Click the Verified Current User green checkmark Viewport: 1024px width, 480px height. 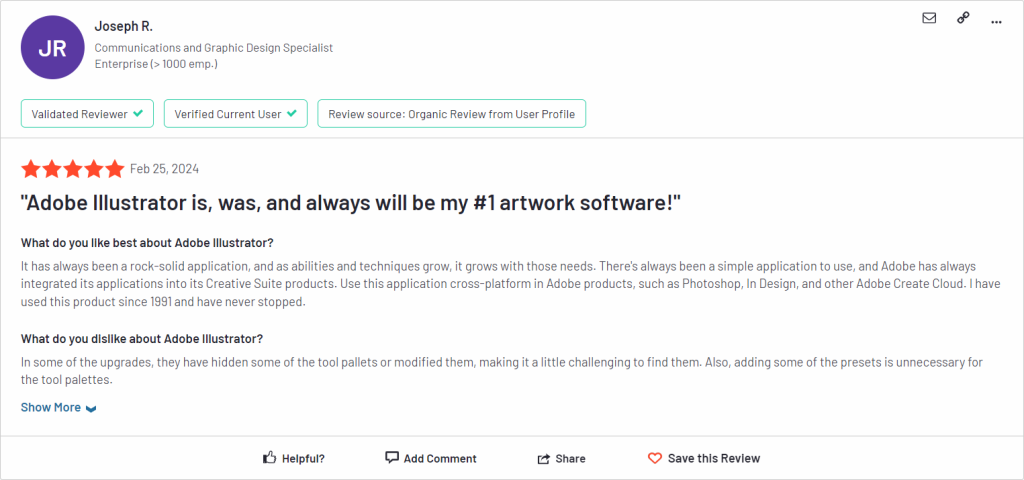[291, 114]
